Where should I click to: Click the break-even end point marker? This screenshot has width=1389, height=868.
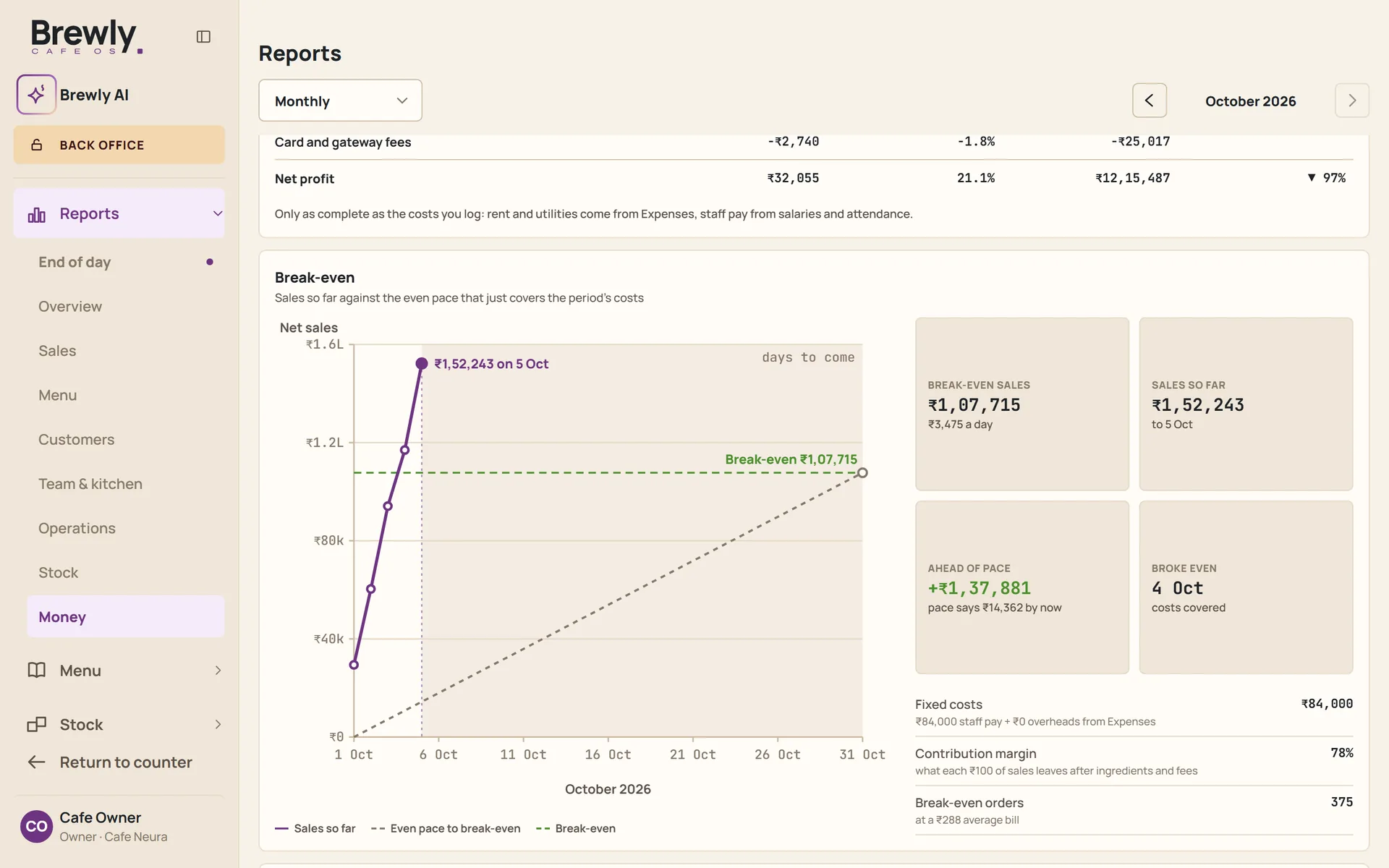pos(862,472)
